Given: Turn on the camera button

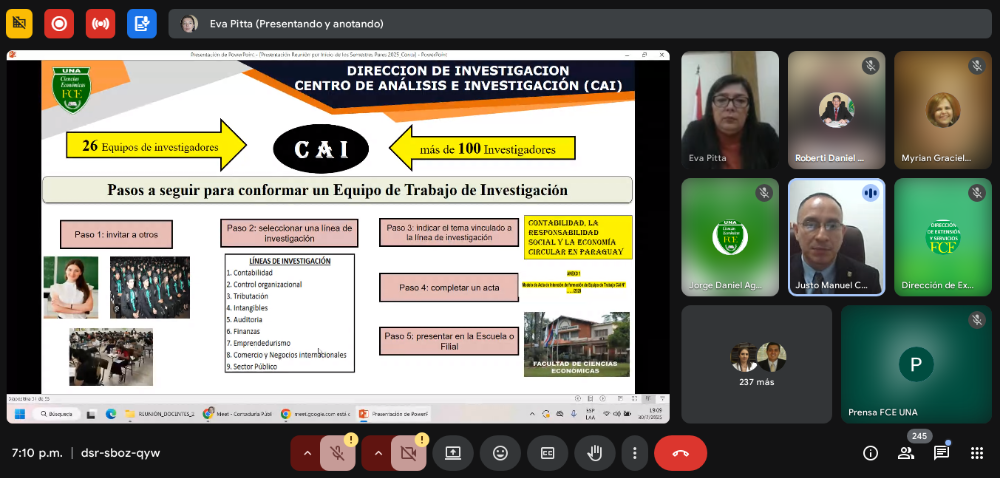Looking at the screenshot, I should click(409, 453).
